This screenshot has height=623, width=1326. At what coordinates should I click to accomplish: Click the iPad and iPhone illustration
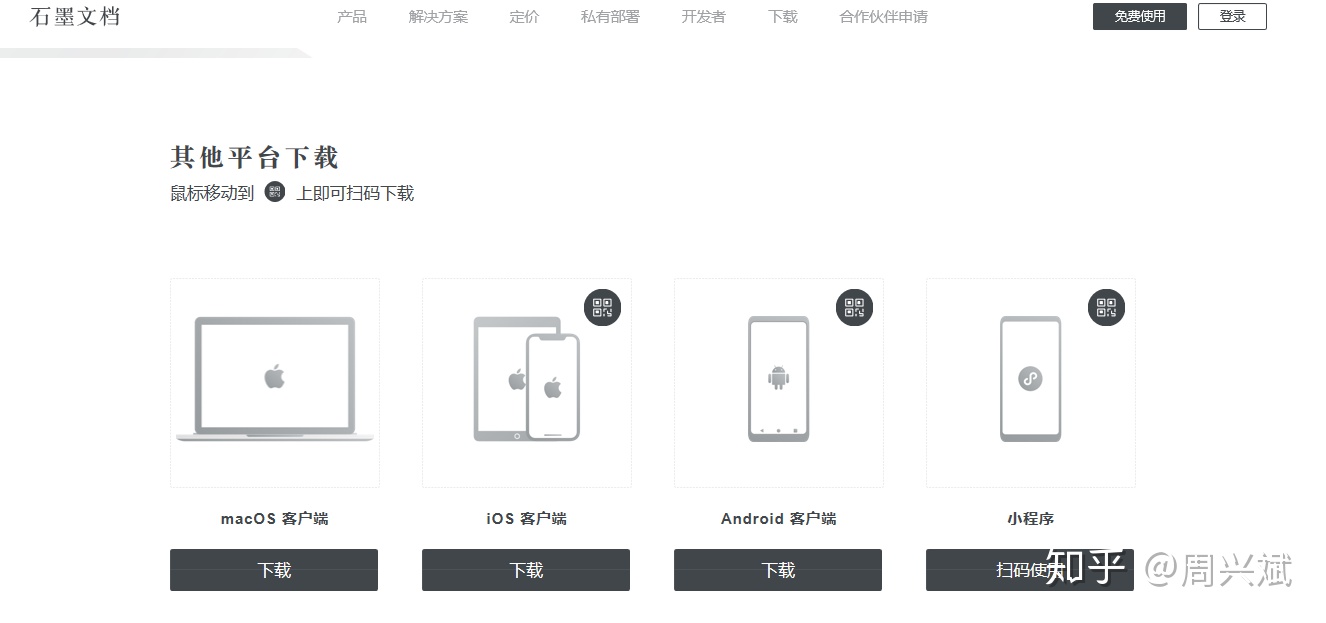coord(526,379)
